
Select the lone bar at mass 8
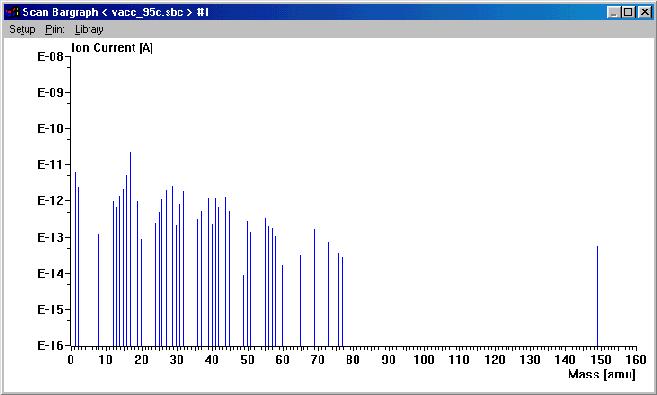click(98, 290)
